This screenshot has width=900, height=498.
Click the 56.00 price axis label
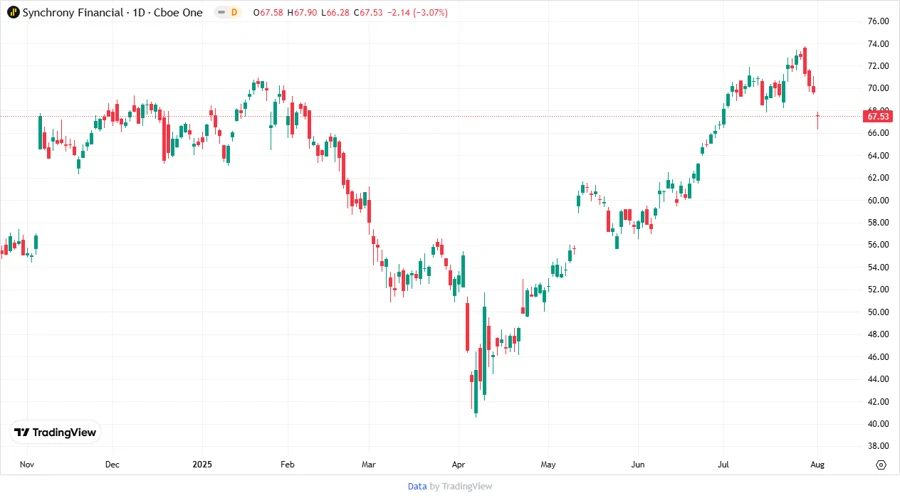click(x=878, y=245)
